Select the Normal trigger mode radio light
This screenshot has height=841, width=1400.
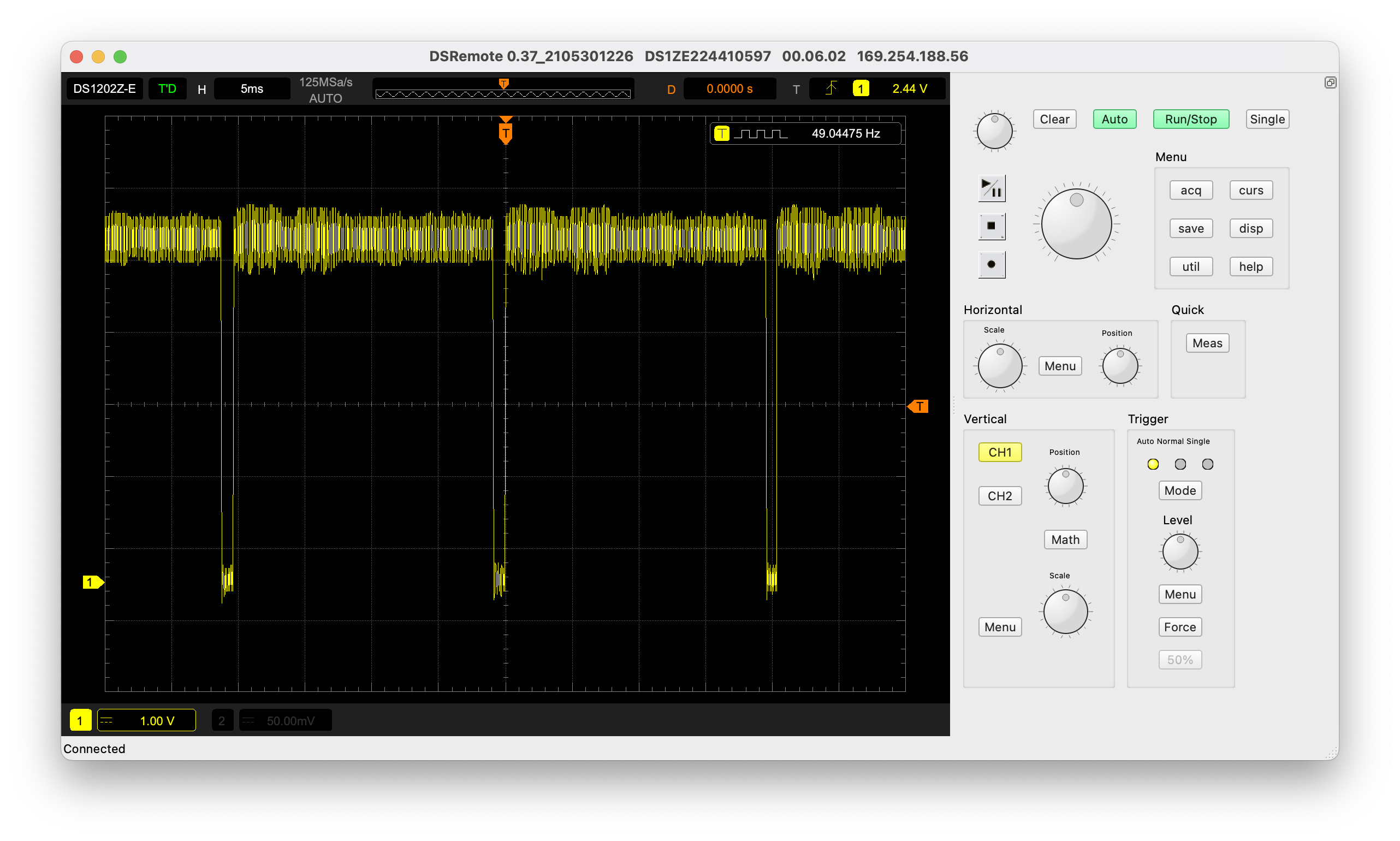click(1180, 464)
